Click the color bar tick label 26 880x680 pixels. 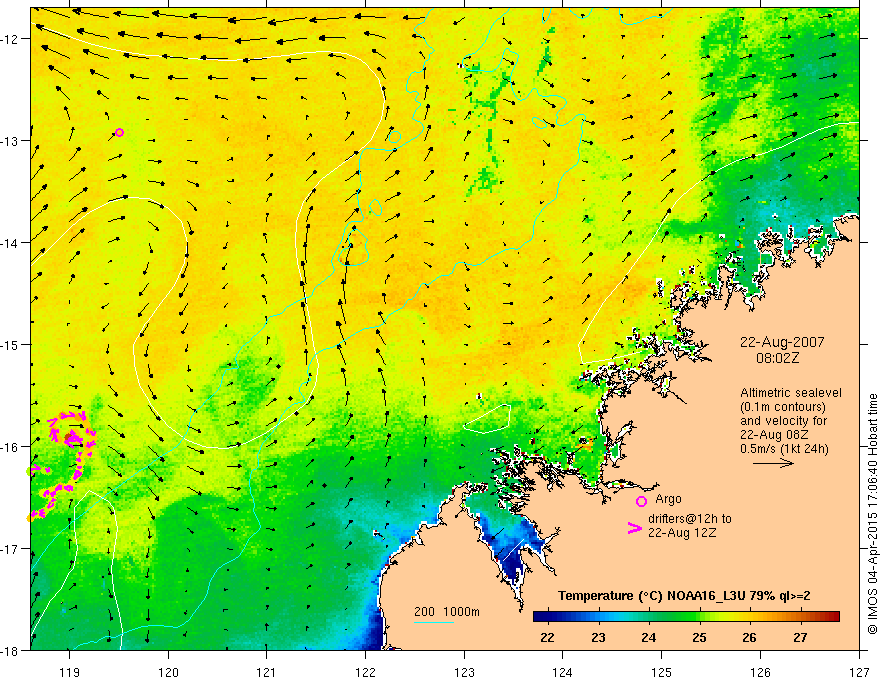pyautogui.click(x=750, y=638)
